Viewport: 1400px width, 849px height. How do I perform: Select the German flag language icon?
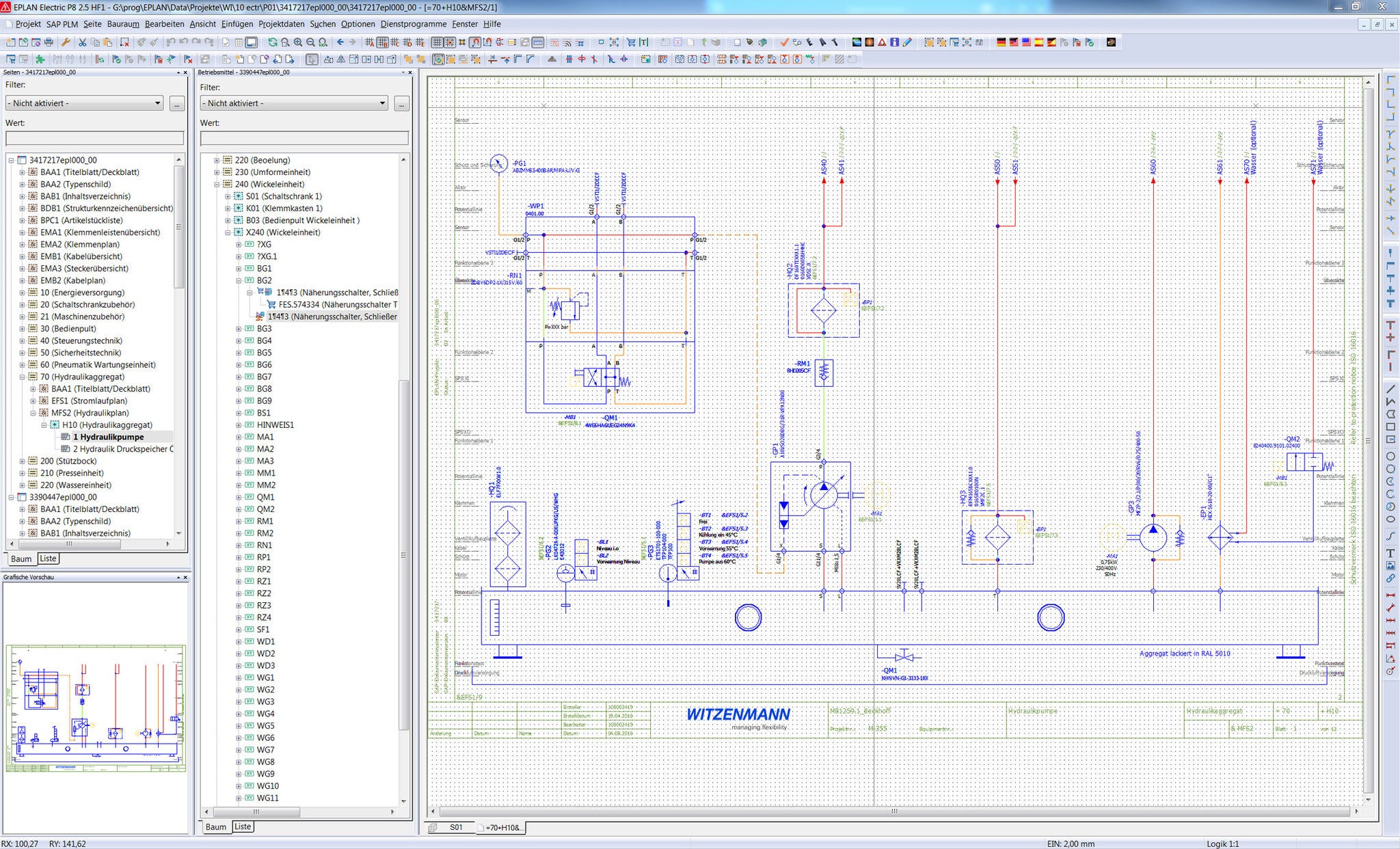tap(1001, 42)
